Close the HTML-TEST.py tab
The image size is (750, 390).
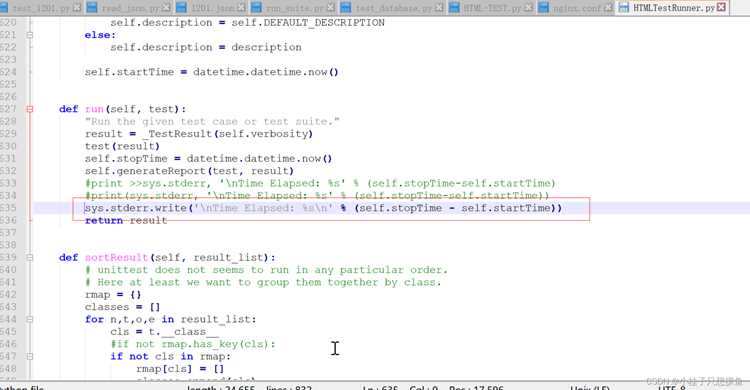[x=528, y=7]
